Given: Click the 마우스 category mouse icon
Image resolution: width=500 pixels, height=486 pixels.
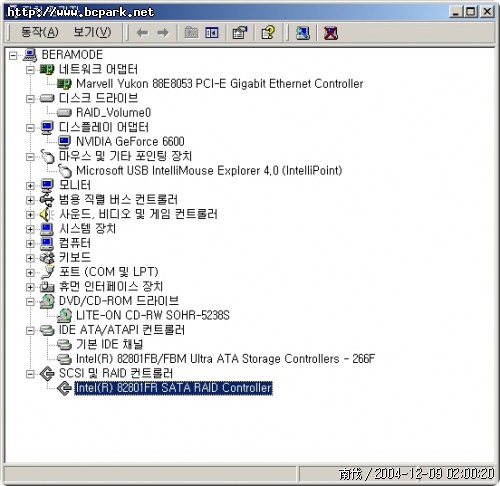Looking at the screenshot, I should pyautogui.click(x=47, y=156).
